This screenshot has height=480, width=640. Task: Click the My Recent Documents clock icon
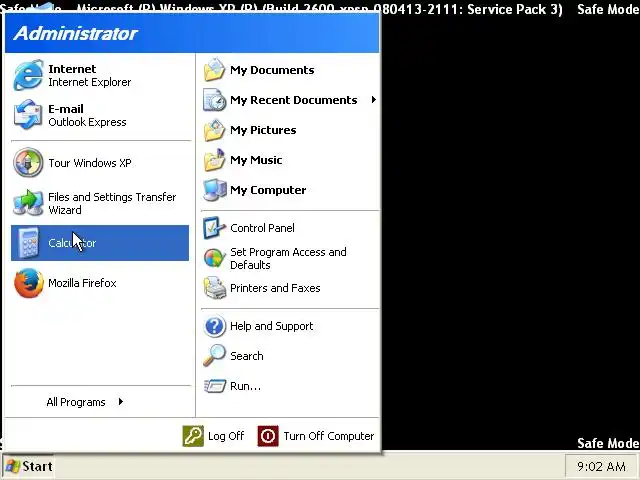click(x=214, y=100)
